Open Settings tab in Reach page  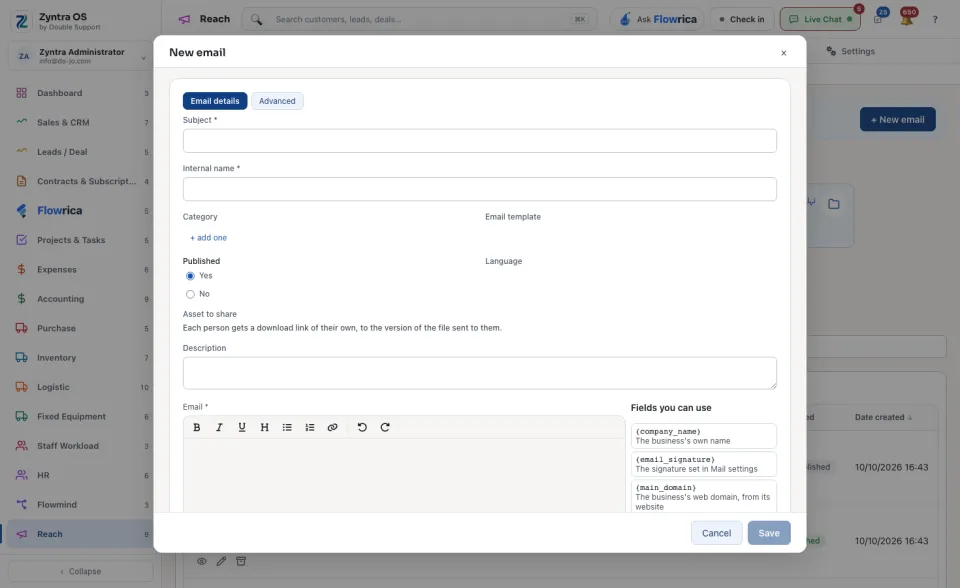pos(850,51)
